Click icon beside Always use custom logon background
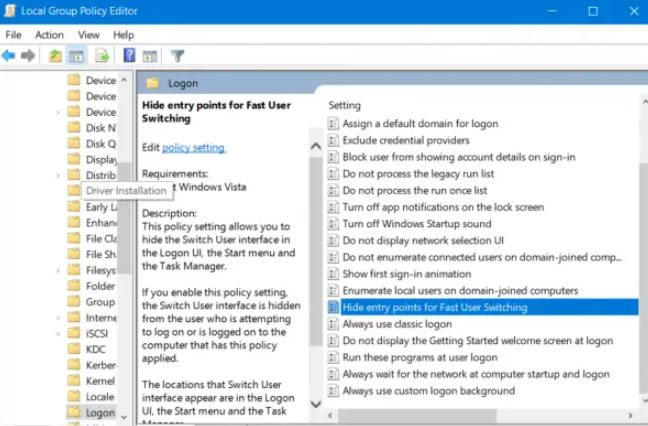 [x=333, y=391]
